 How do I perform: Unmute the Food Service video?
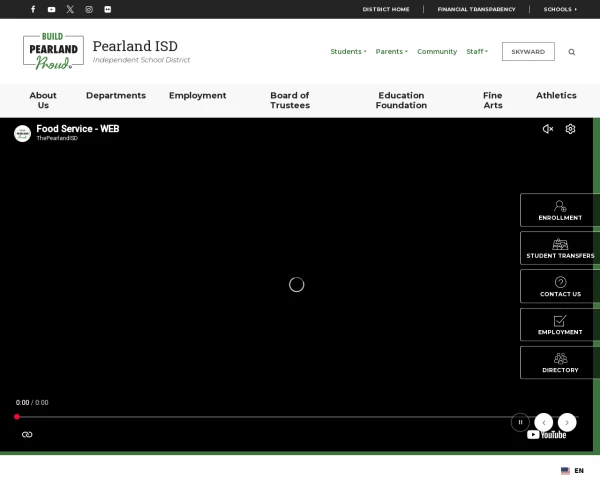click(x=548, y=129)
